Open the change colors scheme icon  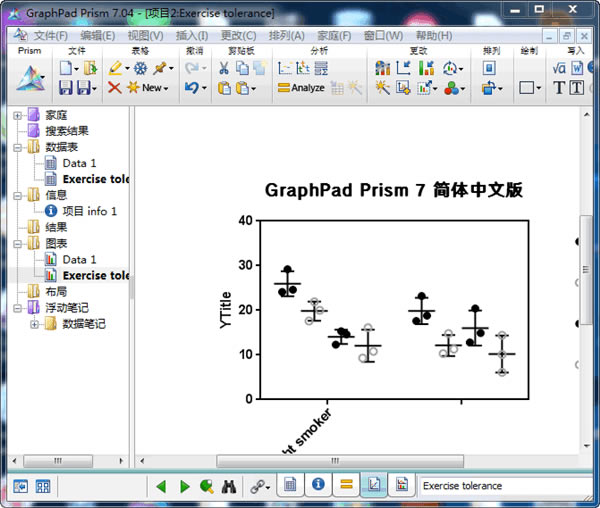point(453,88)
